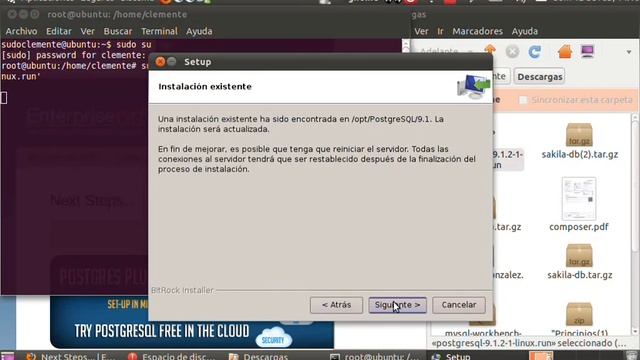The image size is (640, 360).
Task: Click the status bar text about postgresql-9.1.2-1-linux.run
Action: click(x=528, y=343)
